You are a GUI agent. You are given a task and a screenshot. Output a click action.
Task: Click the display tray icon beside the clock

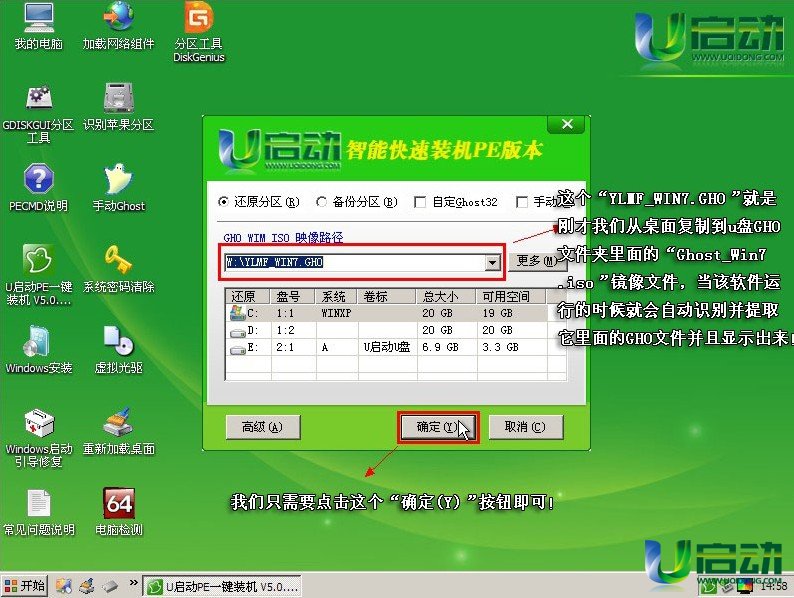pyautogui.click(x=744, y=586)
